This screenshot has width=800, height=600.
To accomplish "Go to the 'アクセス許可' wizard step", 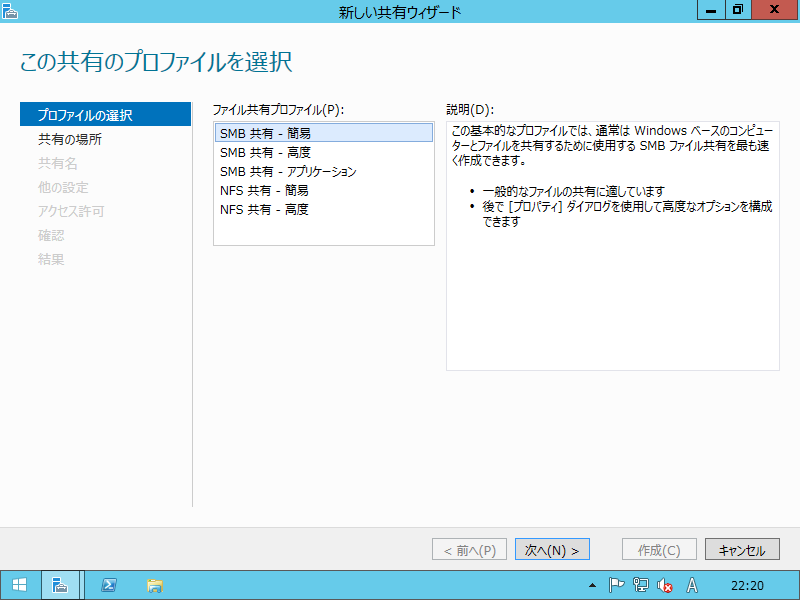I will (71, 211).
